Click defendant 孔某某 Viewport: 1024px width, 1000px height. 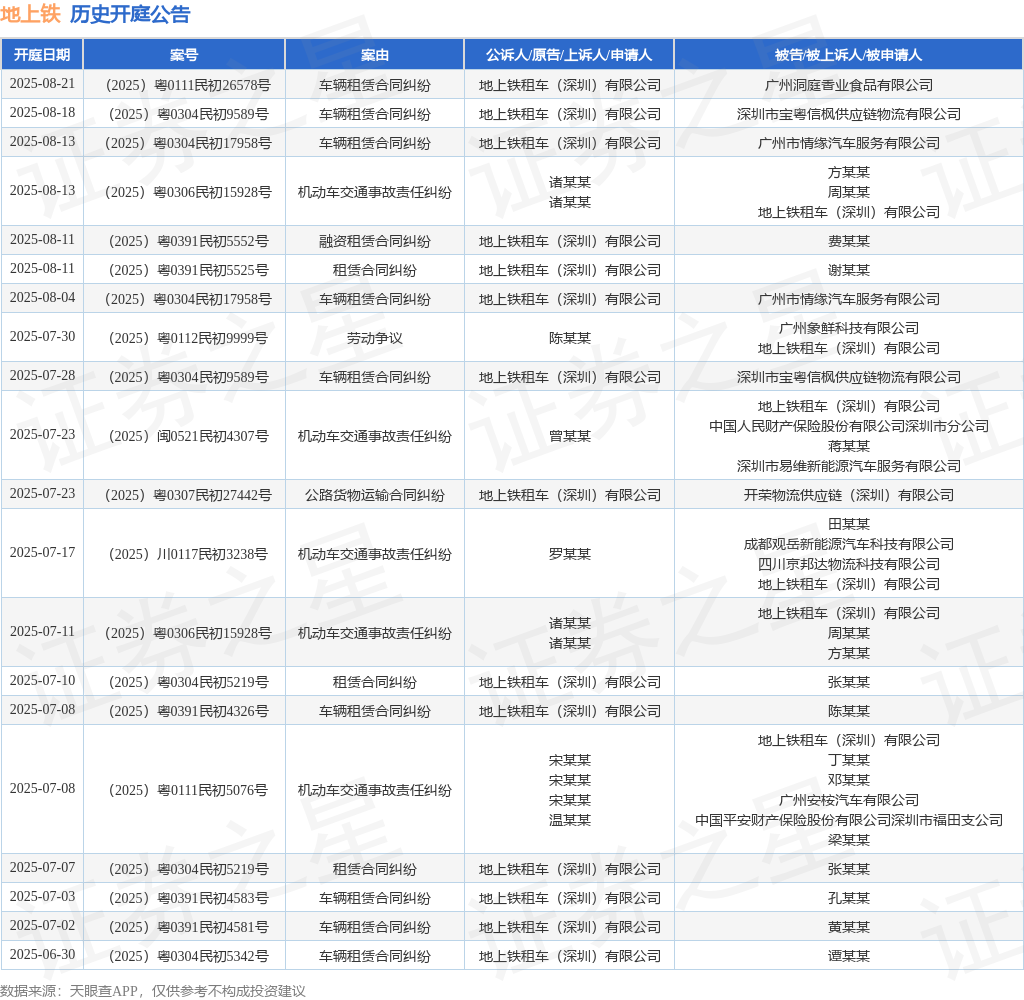click(848, 897)
